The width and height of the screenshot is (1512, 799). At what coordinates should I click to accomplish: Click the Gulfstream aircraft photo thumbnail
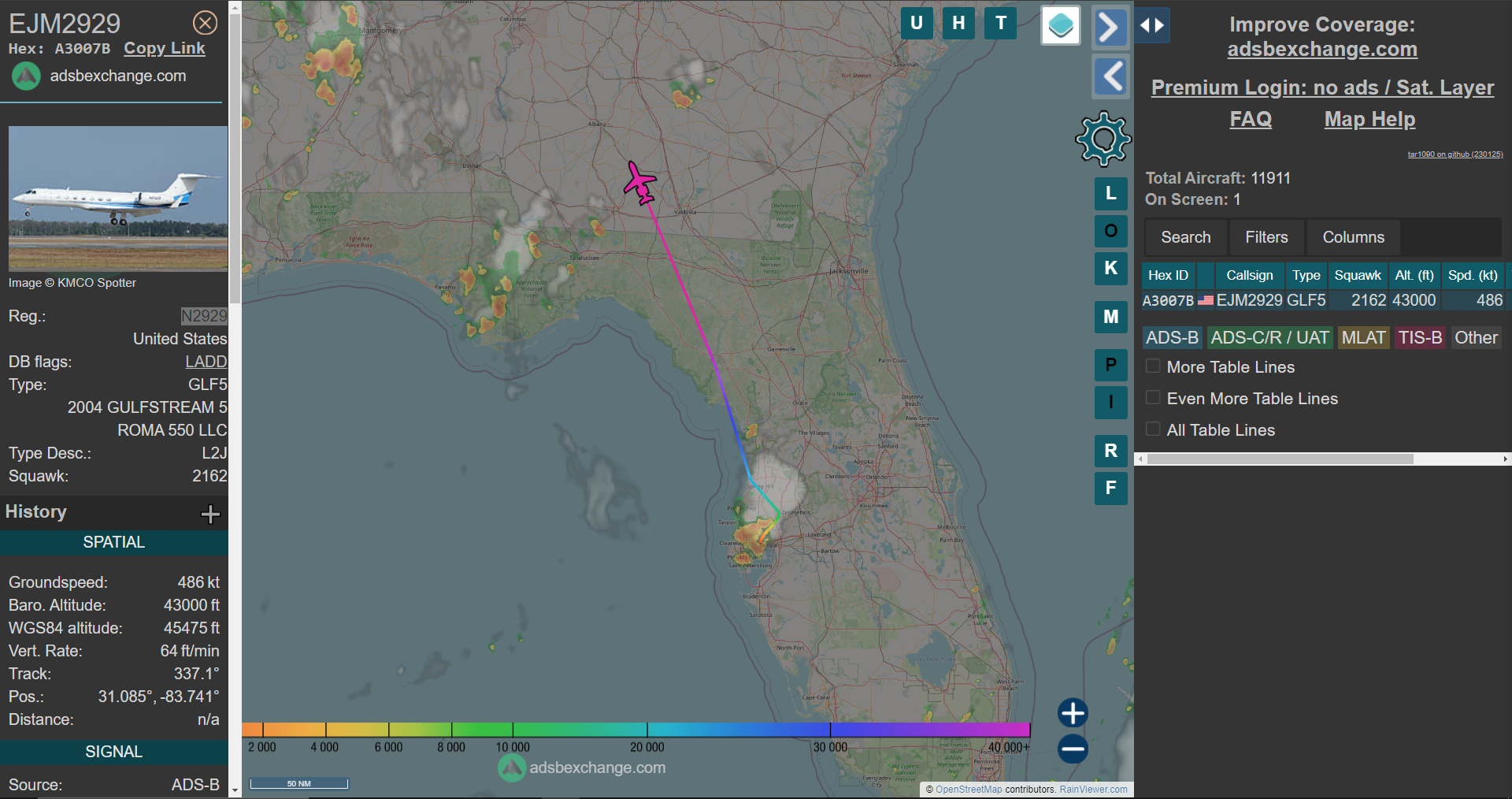tap(118, 199)
